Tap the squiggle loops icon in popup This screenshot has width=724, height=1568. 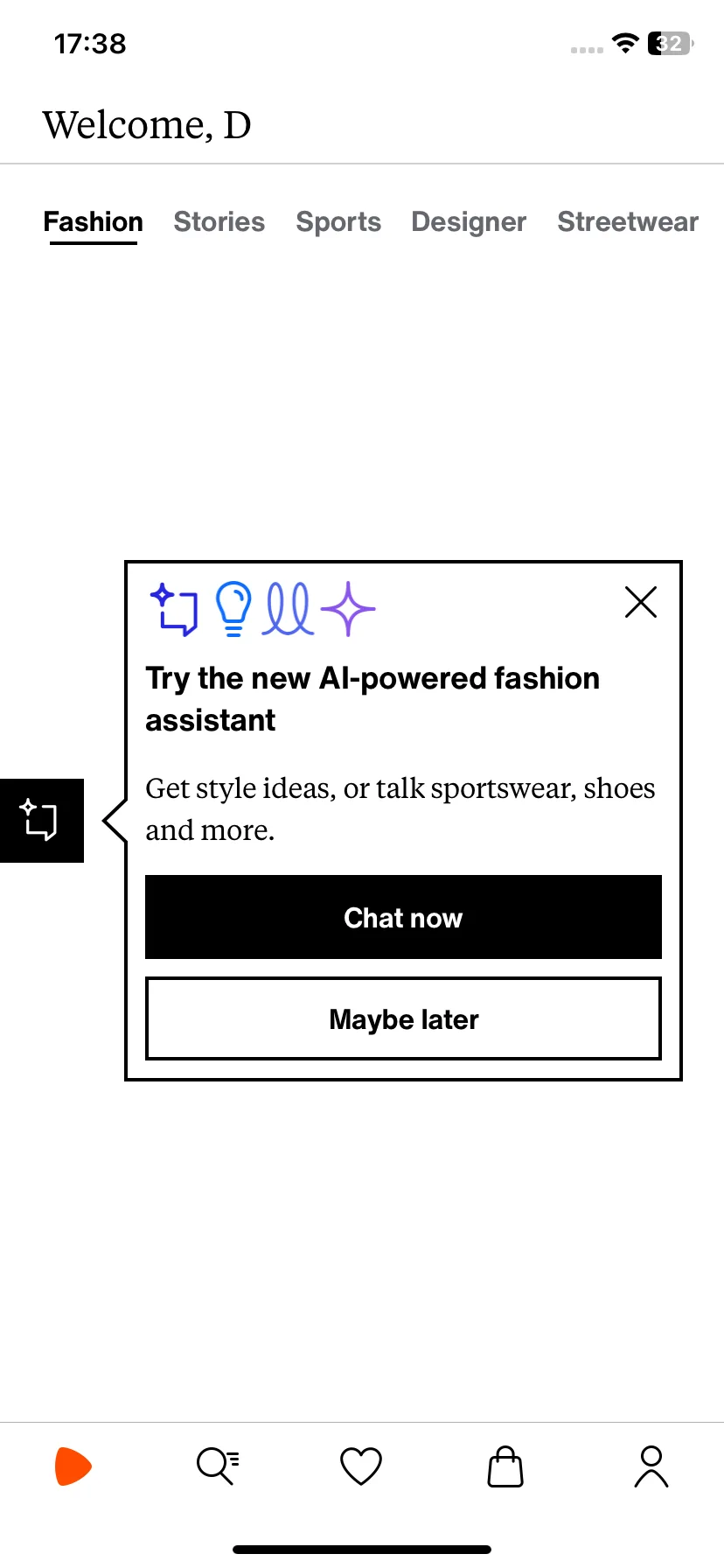pos(289,609)
